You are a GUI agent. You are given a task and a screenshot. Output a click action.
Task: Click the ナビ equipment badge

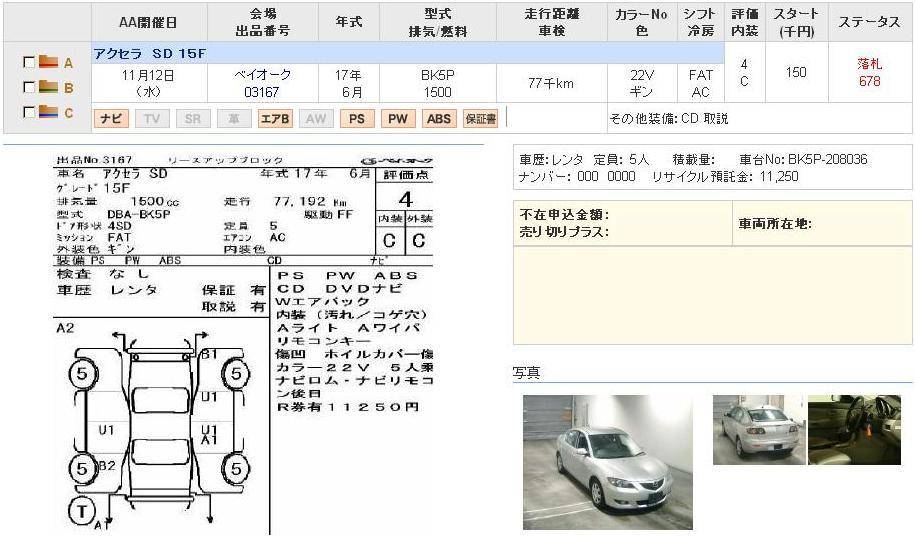tap(111, 118)
